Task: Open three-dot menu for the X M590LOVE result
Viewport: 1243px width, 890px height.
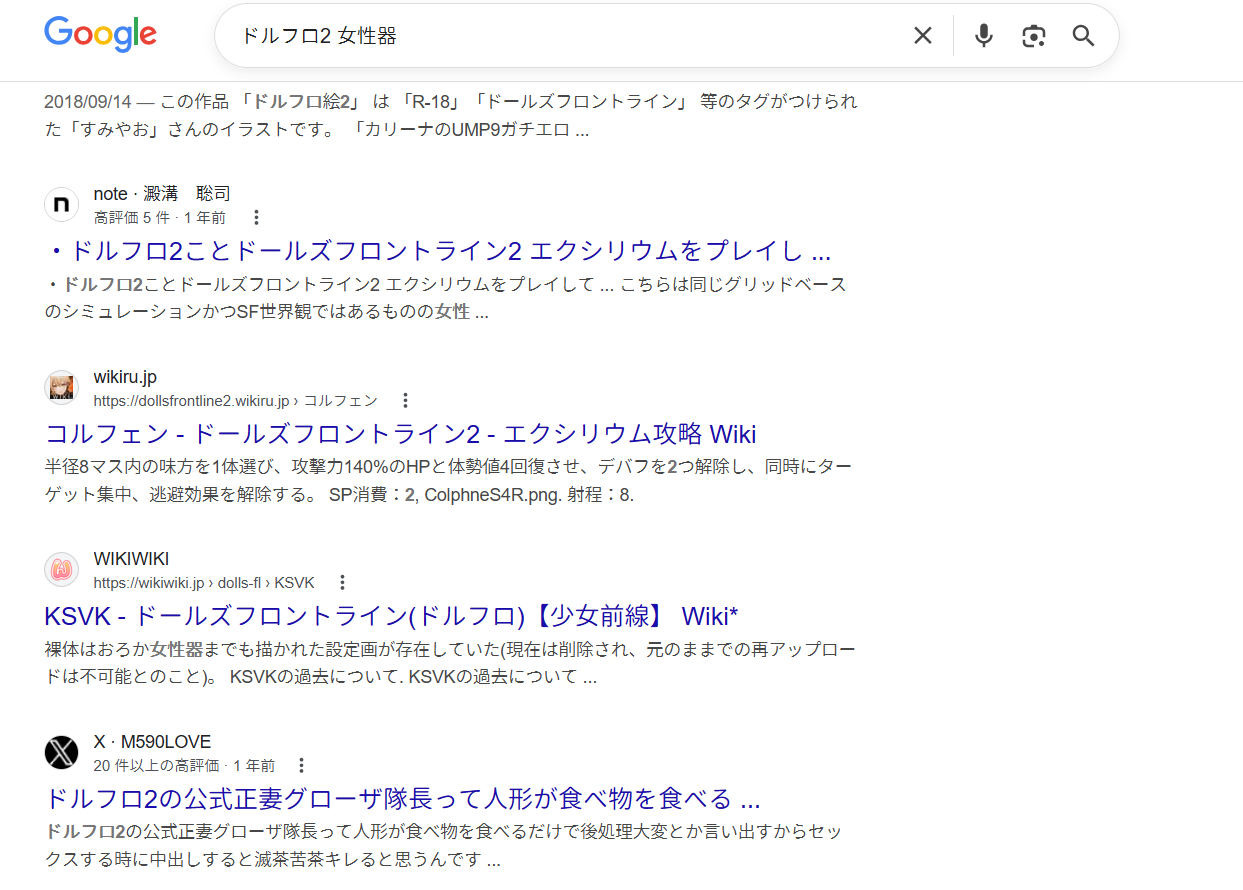Action: pyautogui.click(x=301, y=765)
